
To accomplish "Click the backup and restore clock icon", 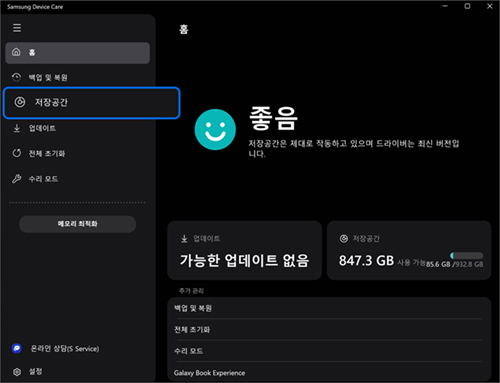I will [16, 77].
